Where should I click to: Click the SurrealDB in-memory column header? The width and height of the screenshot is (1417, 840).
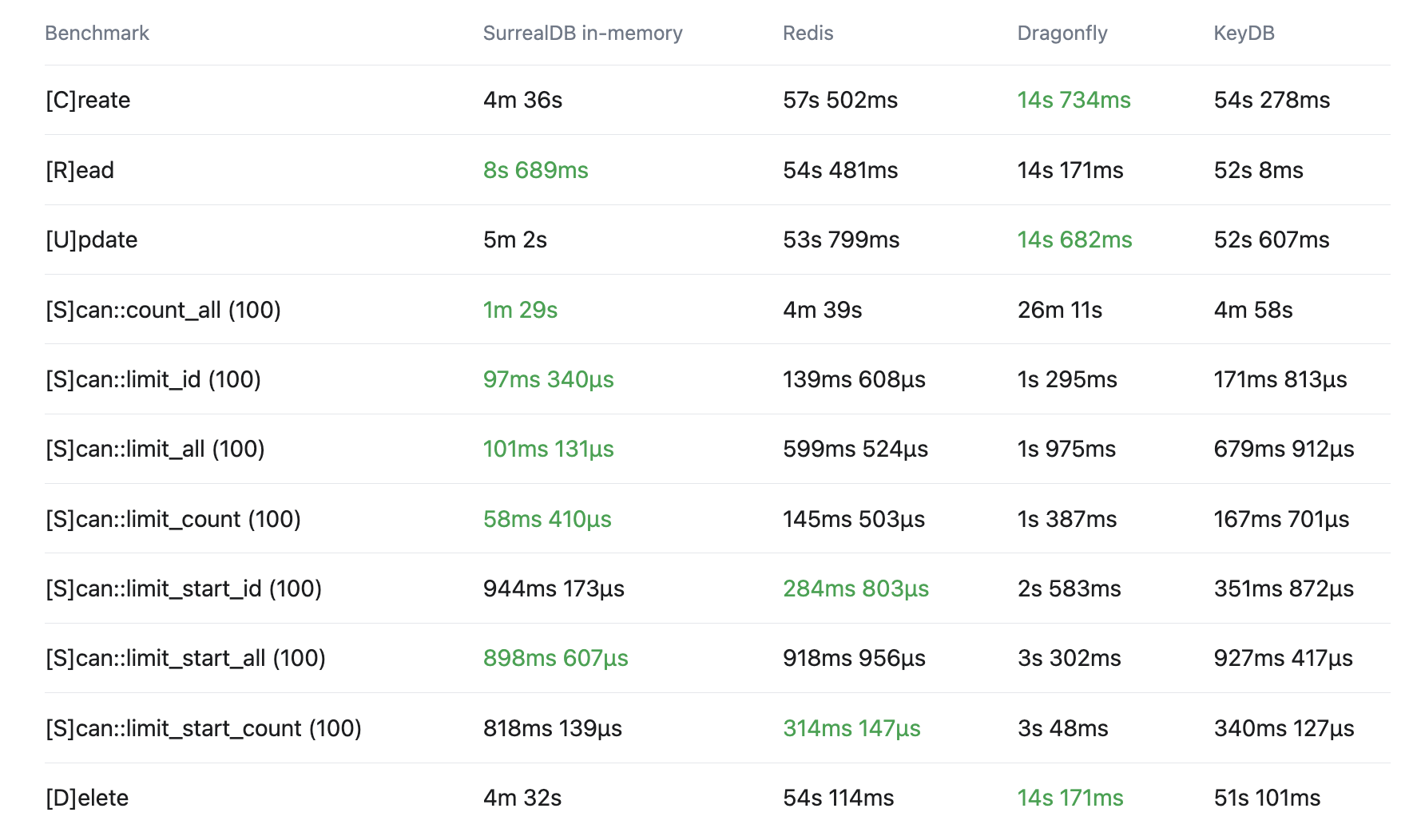click(582, 33)
